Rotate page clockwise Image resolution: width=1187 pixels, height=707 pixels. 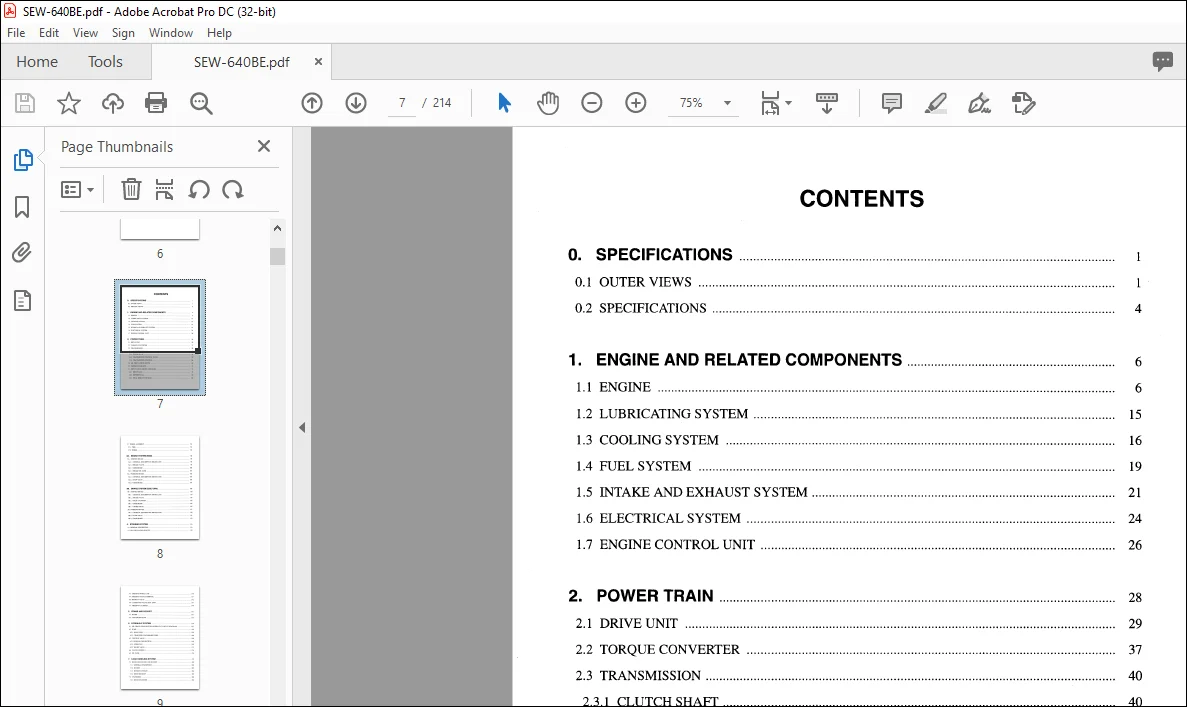pos(232,189)
